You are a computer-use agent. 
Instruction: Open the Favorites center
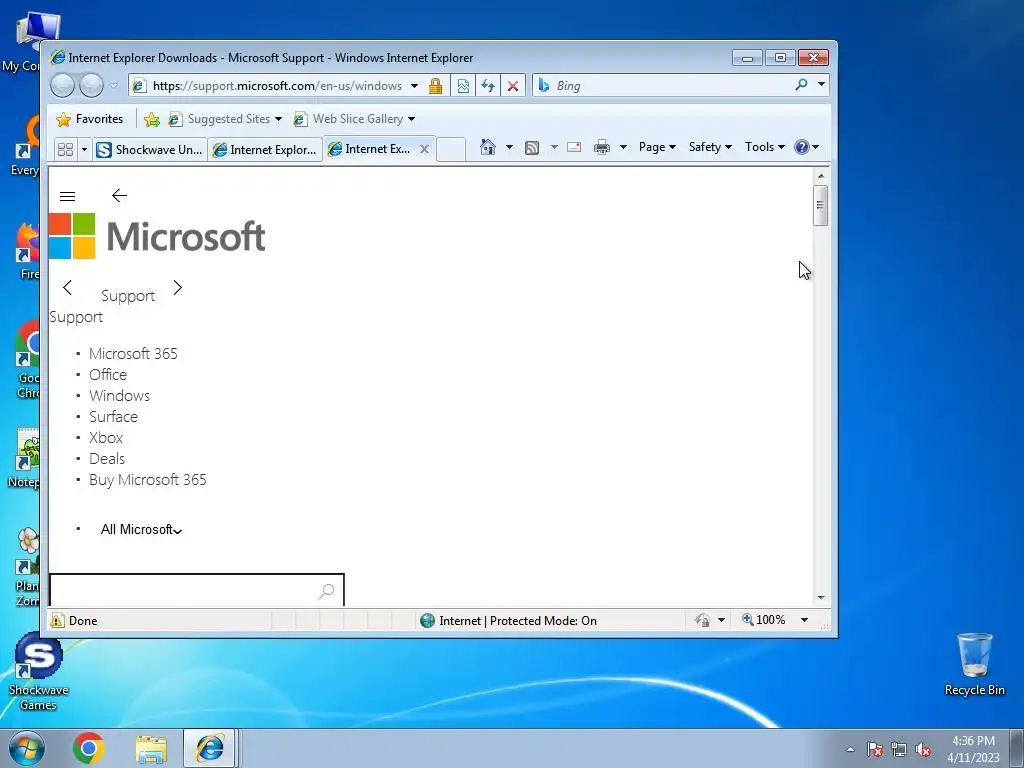point(89,119)
